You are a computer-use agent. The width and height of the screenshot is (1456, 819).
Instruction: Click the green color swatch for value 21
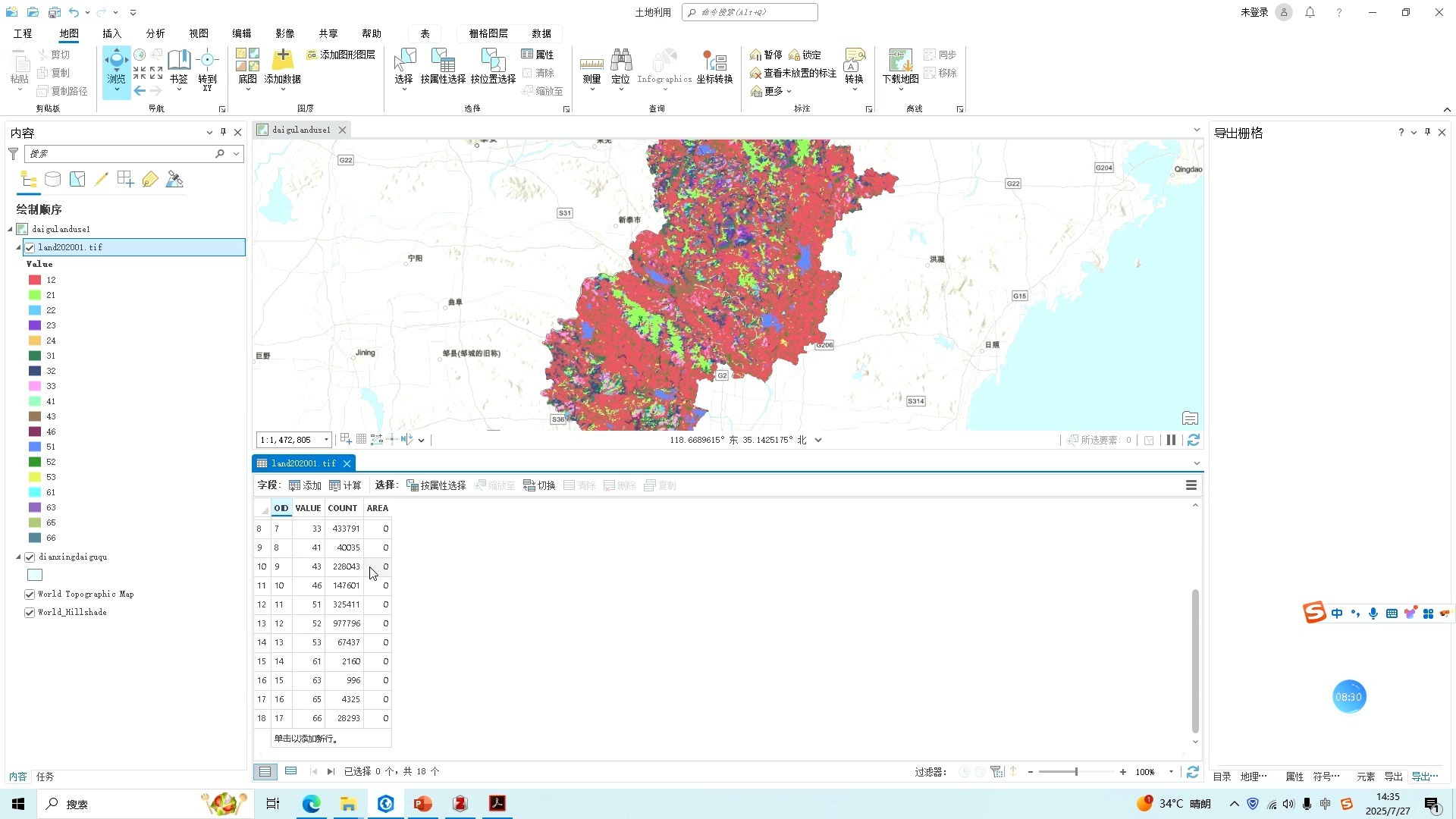pos(34,295)
